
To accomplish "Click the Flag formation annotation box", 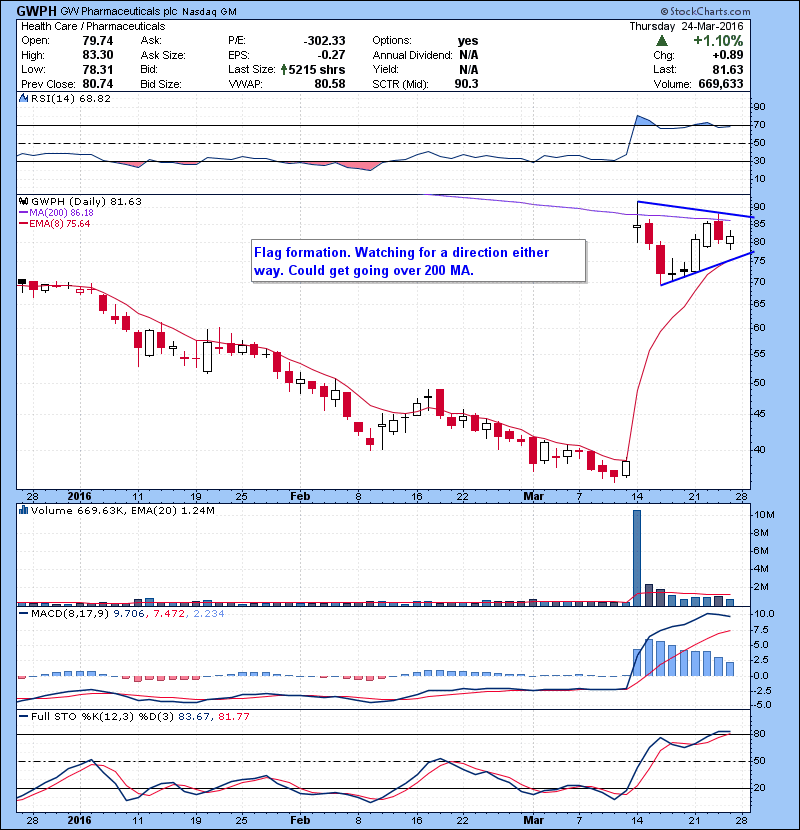I will click(x=418, y=261).
